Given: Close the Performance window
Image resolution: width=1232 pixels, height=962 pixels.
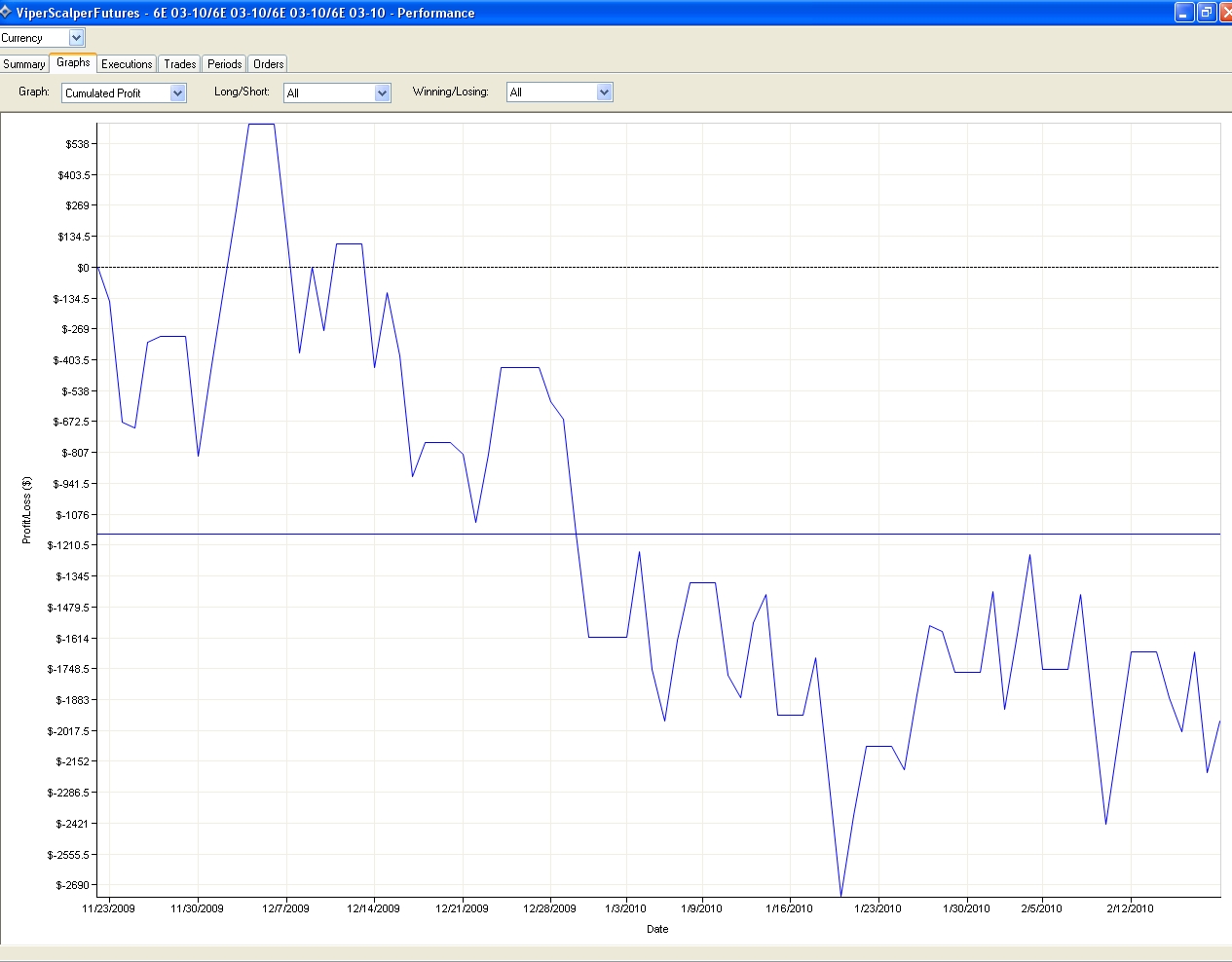Looking at the screenshot, I should click(1226, 13).
